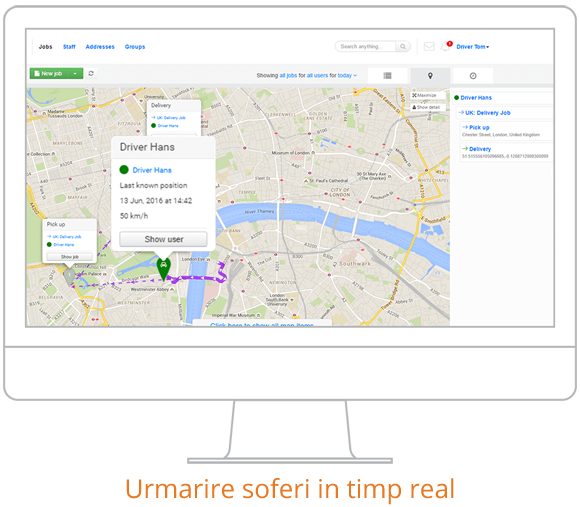Select the map pin view icon

coord(430,75)
